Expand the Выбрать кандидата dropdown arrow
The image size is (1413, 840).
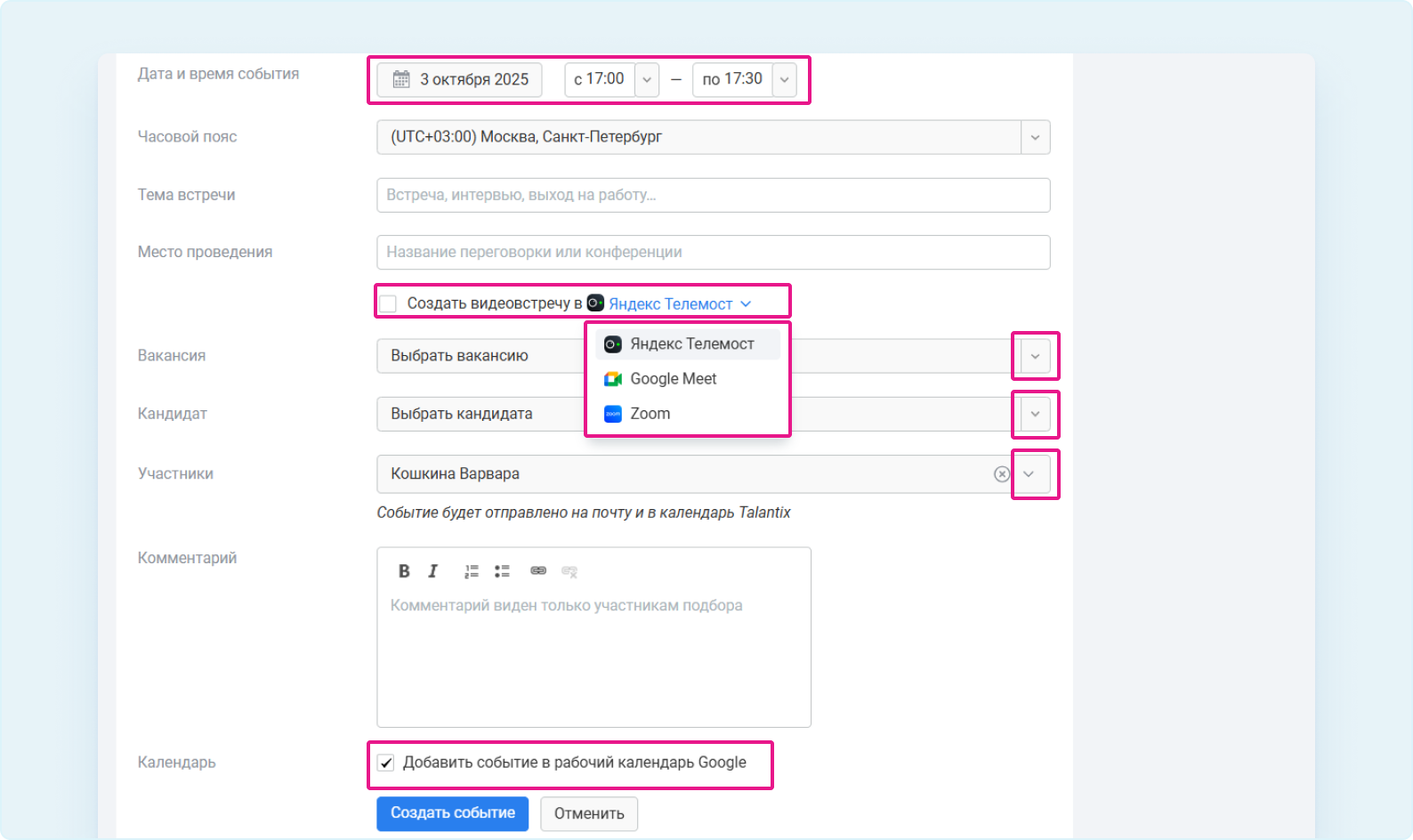tap(1035, 415)
